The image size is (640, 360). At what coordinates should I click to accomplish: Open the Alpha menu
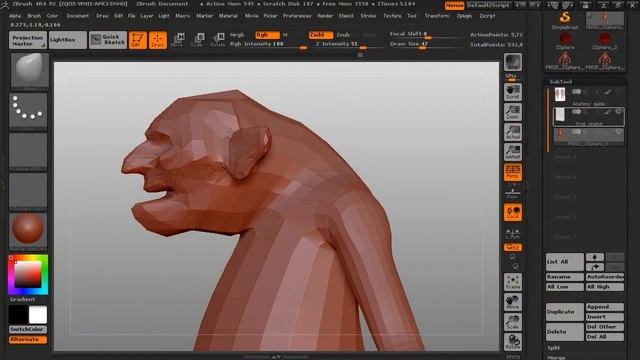tap(15, 16)
